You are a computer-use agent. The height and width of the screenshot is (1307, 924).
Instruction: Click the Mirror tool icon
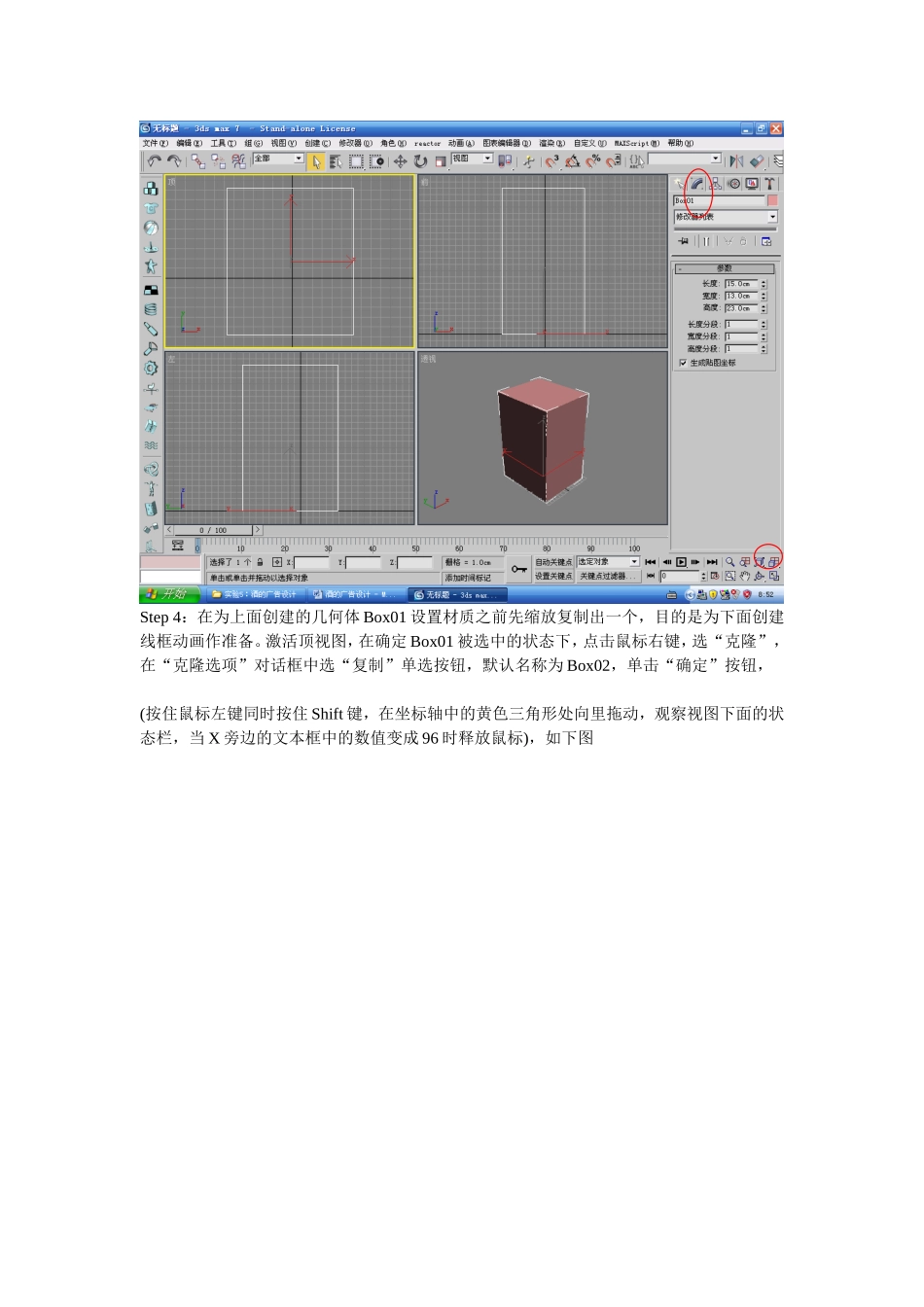coord(736,161)
